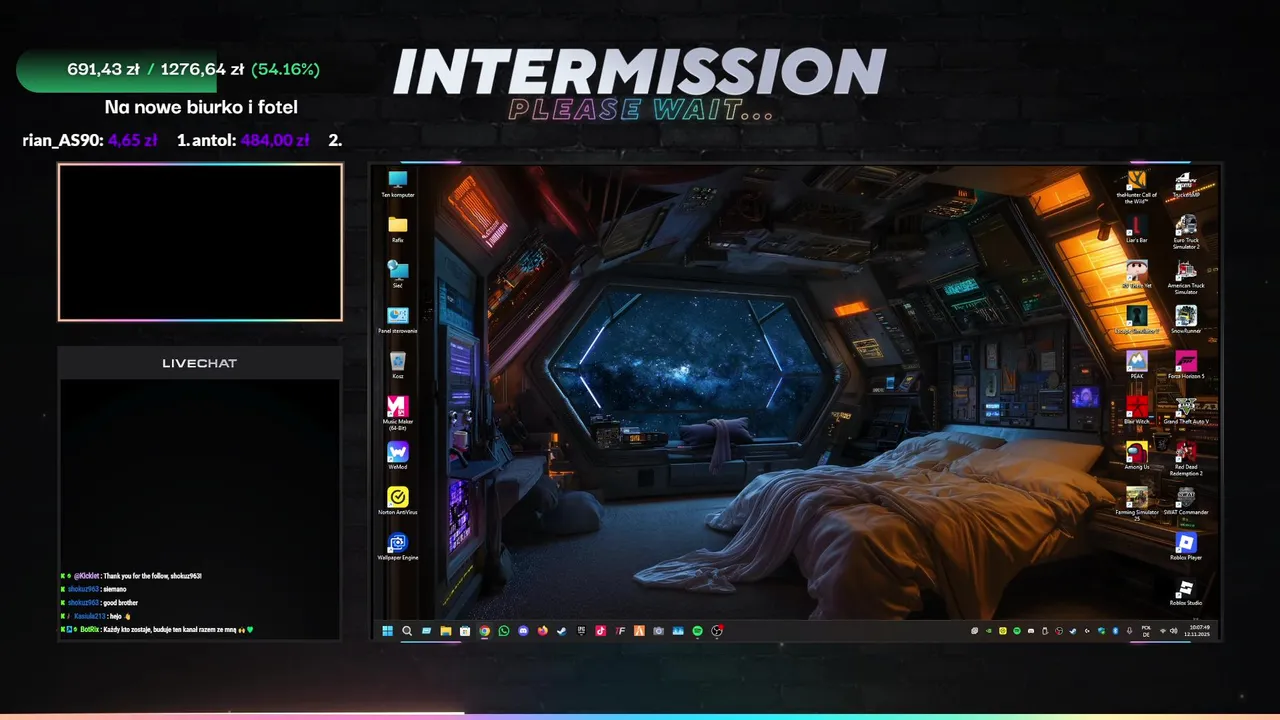Open Epic Games Launcher on the taskbar
Image resolution: width=1280 pixels, height=720 pixels.
pyautogui.click(x=581, y=631)
